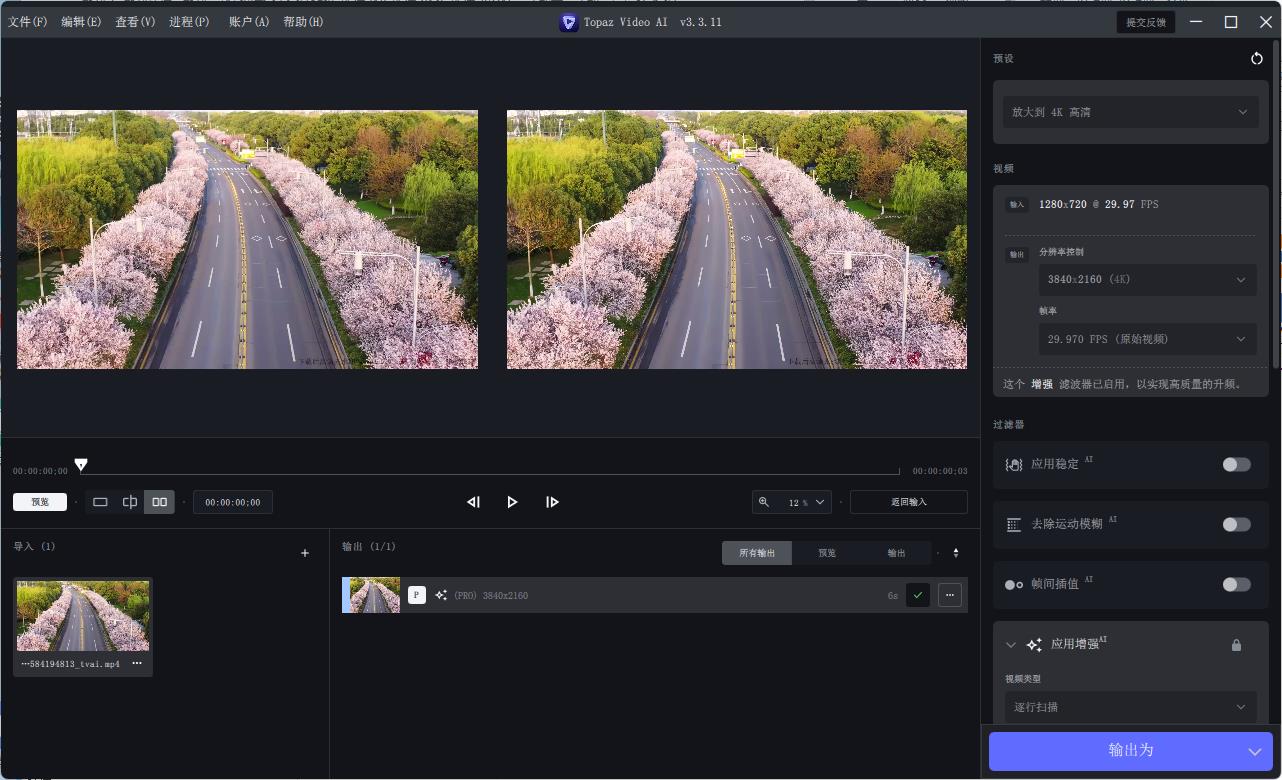The height and width of the screenshot is (780, 1282).
Task: Open the 3840x2160 (4K) resolution dropdown
Action: pos(1147,279)
